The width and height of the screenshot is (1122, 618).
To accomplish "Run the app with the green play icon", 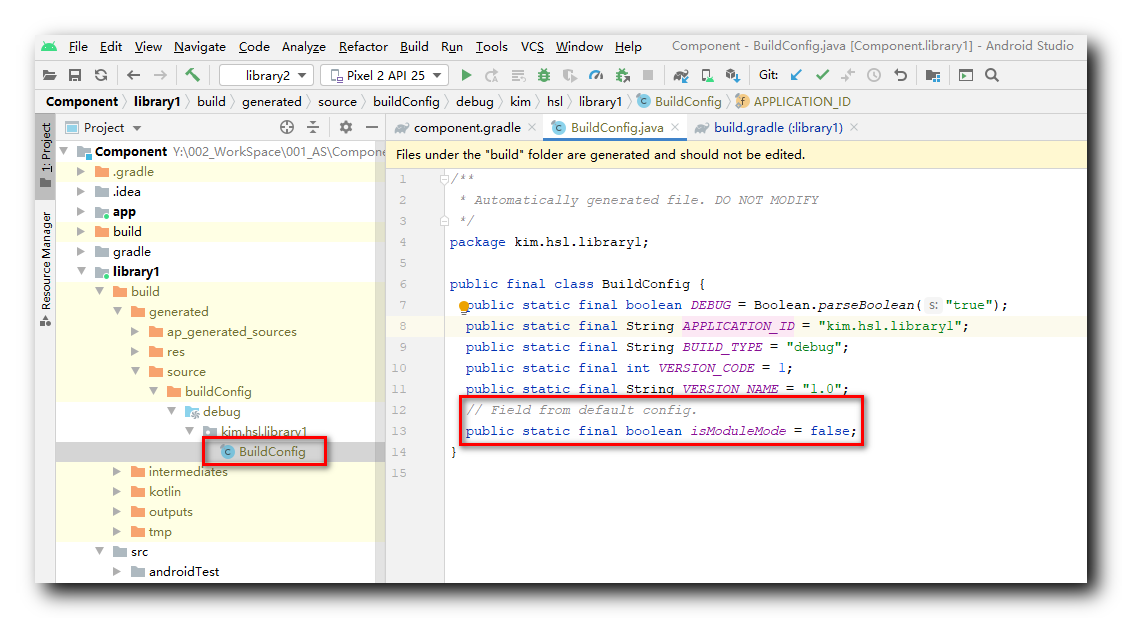I will pyautogui.click(x=467, y=75).
